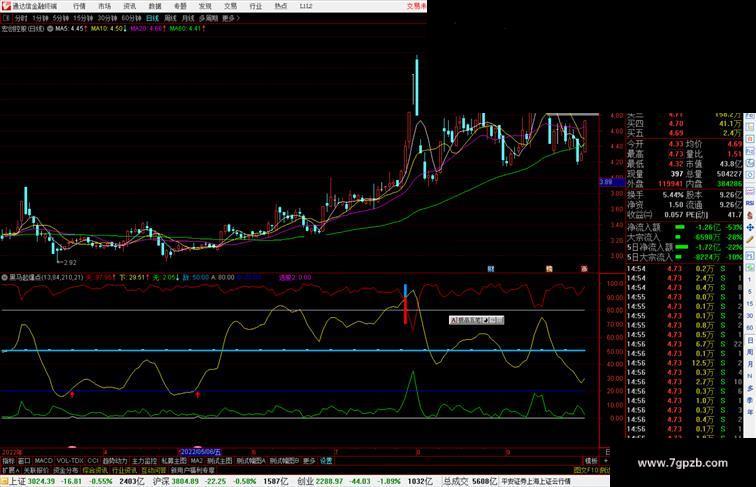Select the 60-minute period in right sidebar
The width and height of the screenshot is (756, 487).
750,328
